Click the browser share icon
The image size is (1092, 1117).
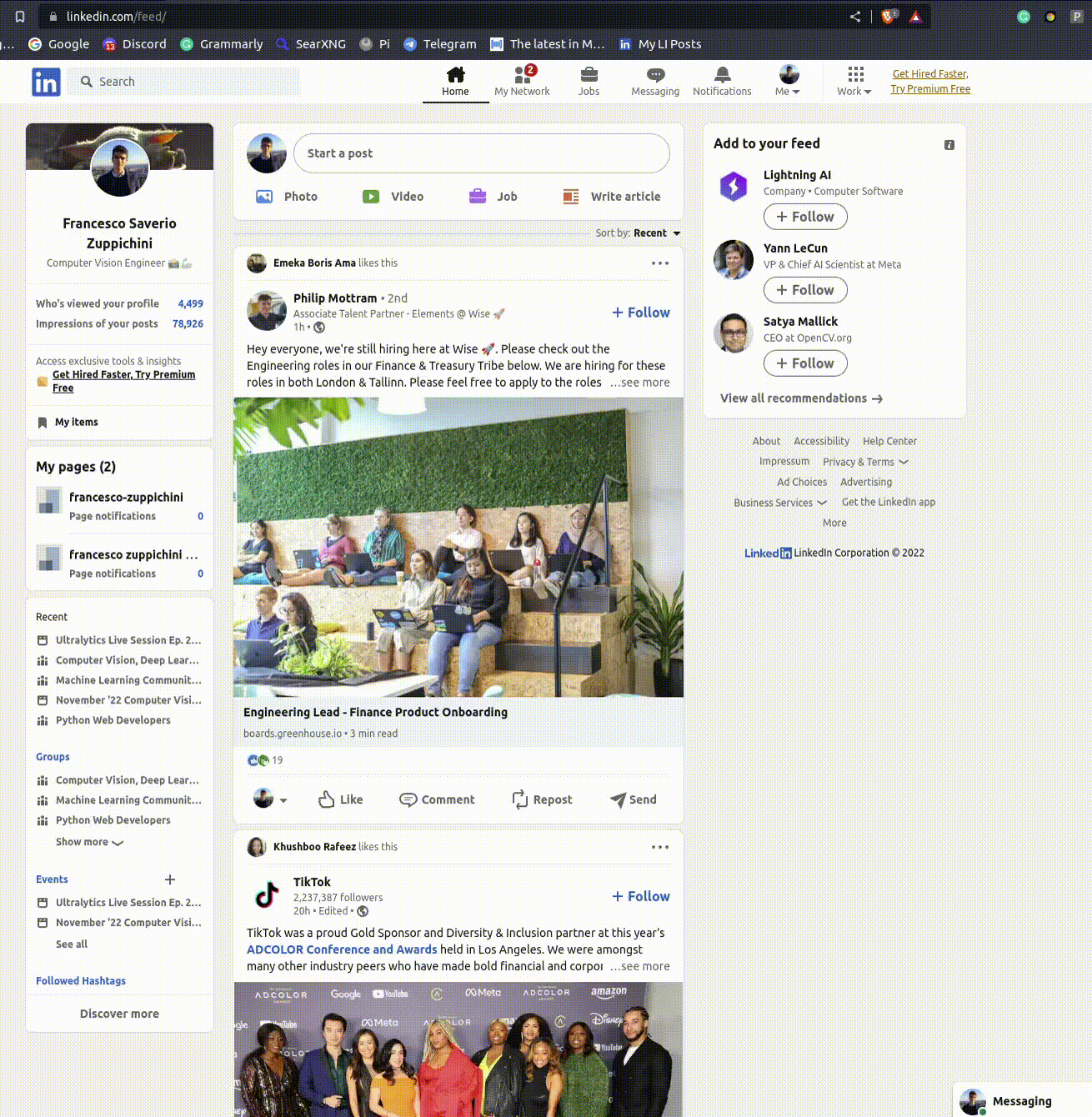point(855,17)
